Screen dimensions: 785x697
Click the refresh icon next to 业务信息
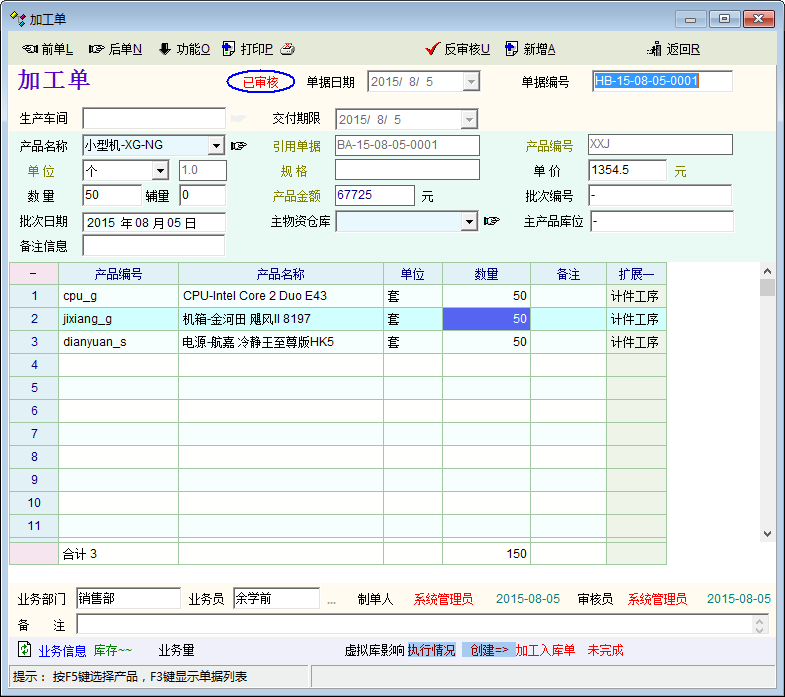25,650
